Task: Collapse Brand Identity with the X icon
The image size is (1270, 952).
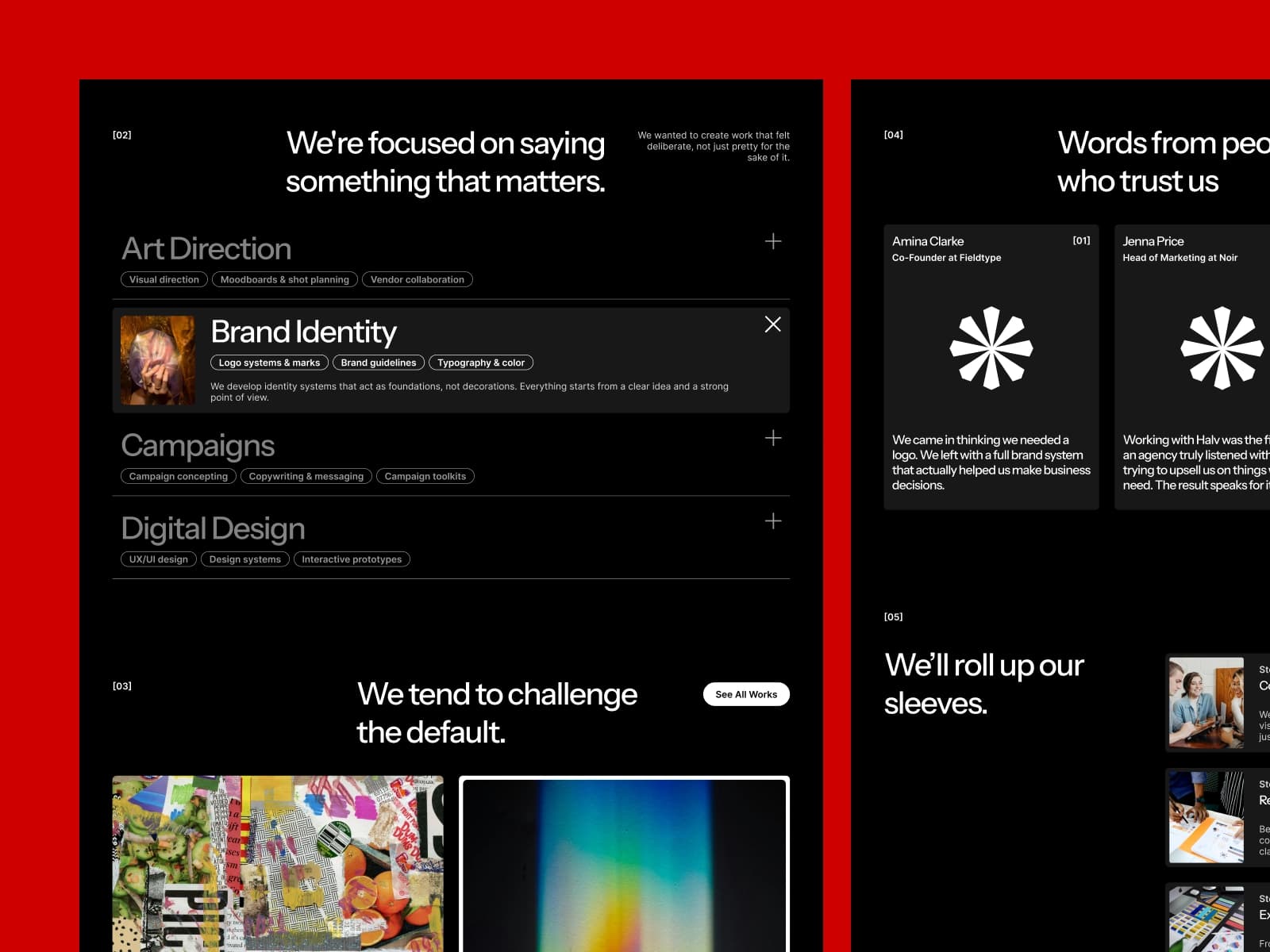Action: click(x=772, y=324)
